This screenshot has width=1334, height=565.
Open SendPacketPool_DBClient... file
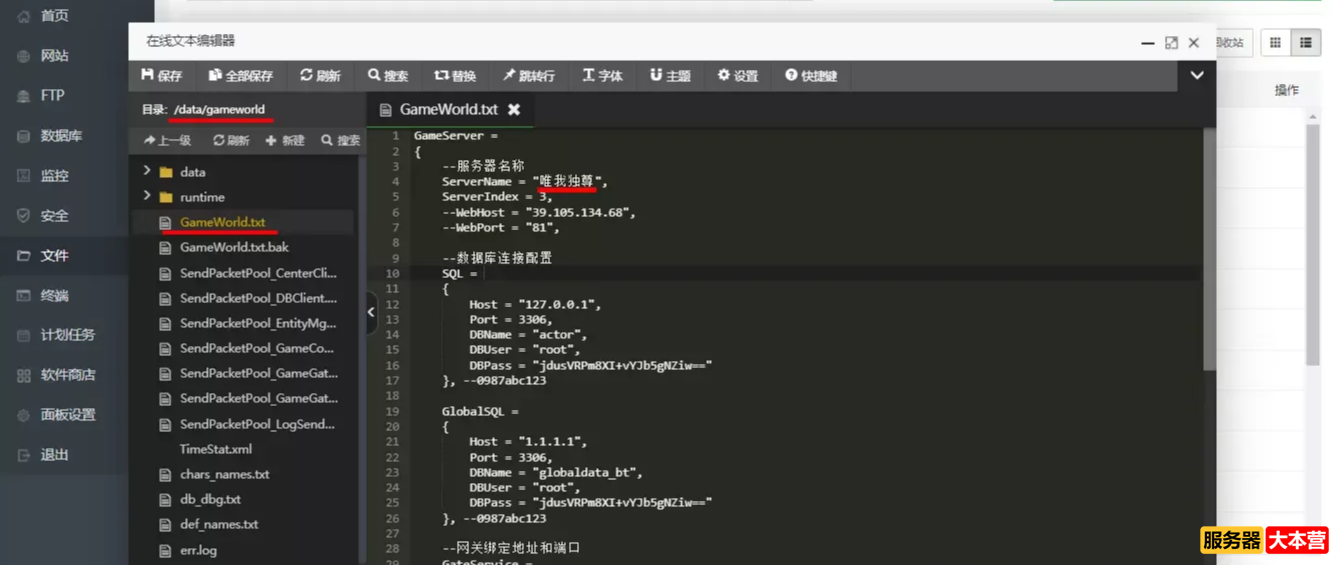[x=258, y=298]
